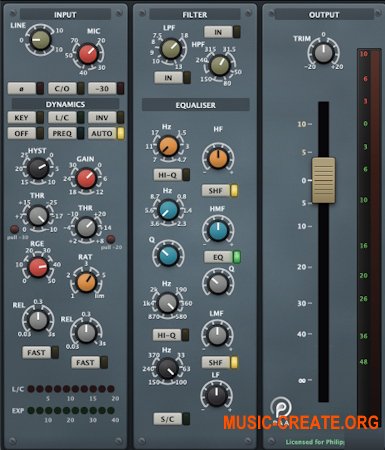This screenshot has width=385, height=450.
Task: Click the expander THR knob with pull -30
Action: [x=38, y=216]
